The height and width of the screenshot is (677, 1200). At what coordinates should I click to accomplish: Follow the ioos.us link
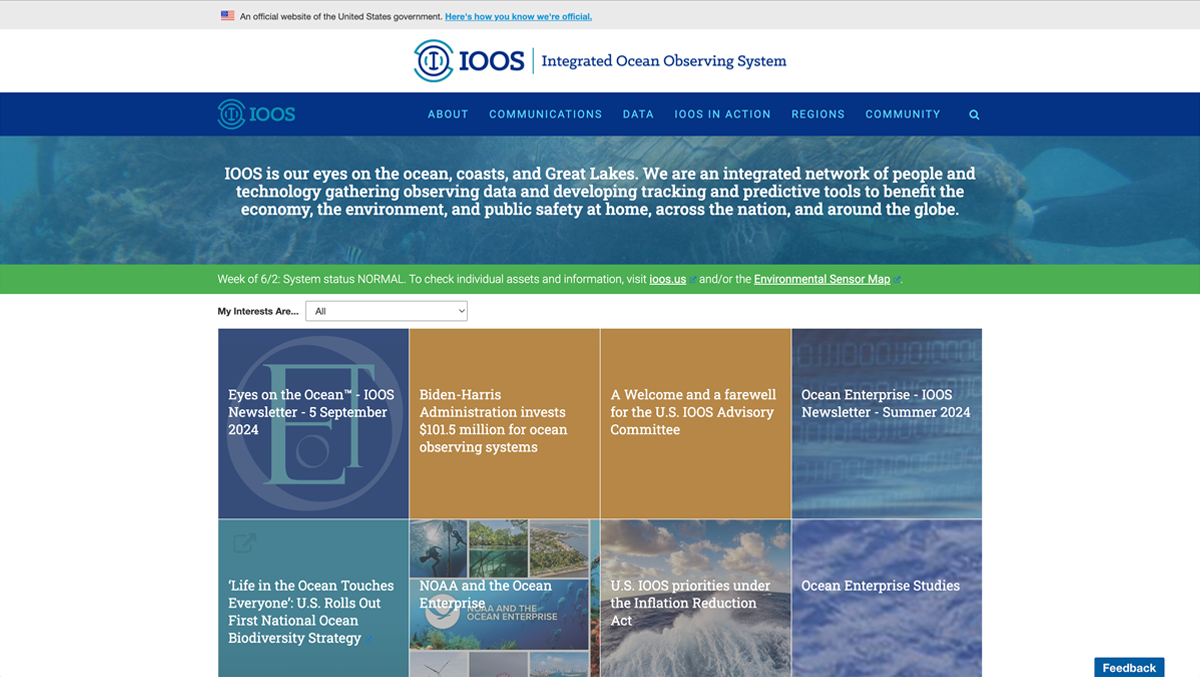[x=667, y=280]
